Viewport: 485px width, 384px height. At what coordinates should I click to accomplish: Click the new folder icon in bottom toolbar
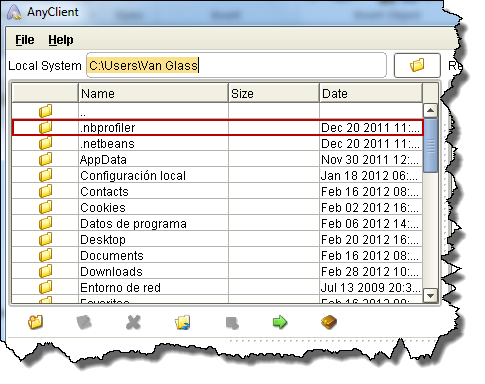point(35,322)
